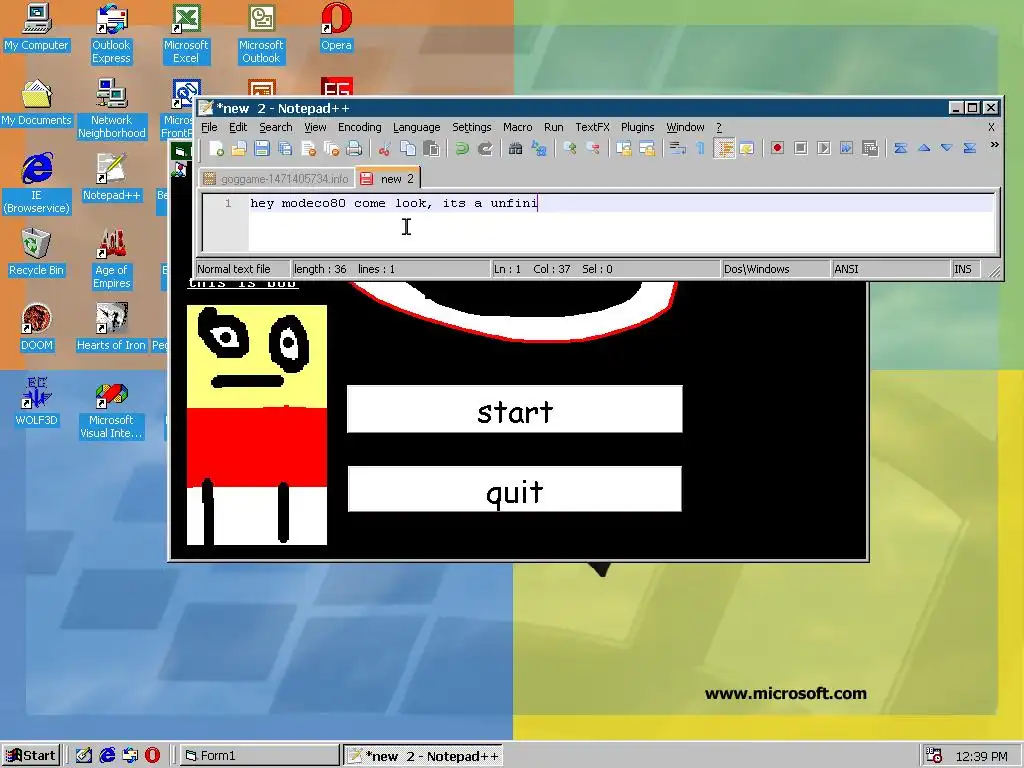Toggle the highlighted Indent Guide icon
The height and width of the screenshot is (768, 1024).
(x=724, y=148)
